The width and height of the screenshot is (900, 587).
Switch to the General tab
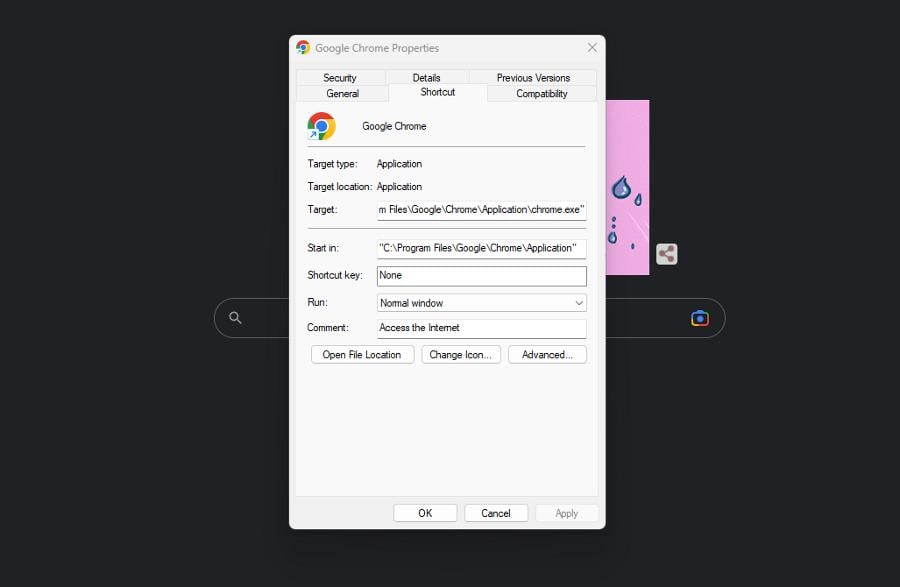click(x=343, y=94)
